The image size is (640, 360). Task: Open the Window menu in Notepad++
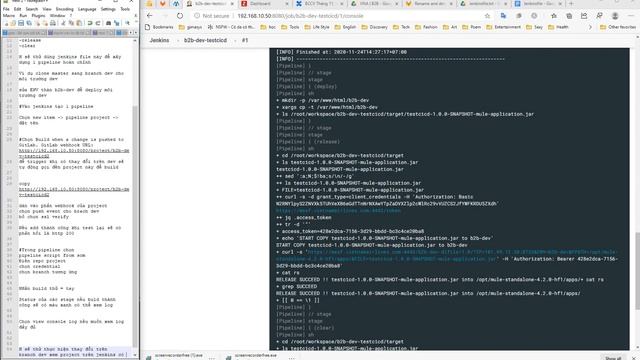coord(58,16)
